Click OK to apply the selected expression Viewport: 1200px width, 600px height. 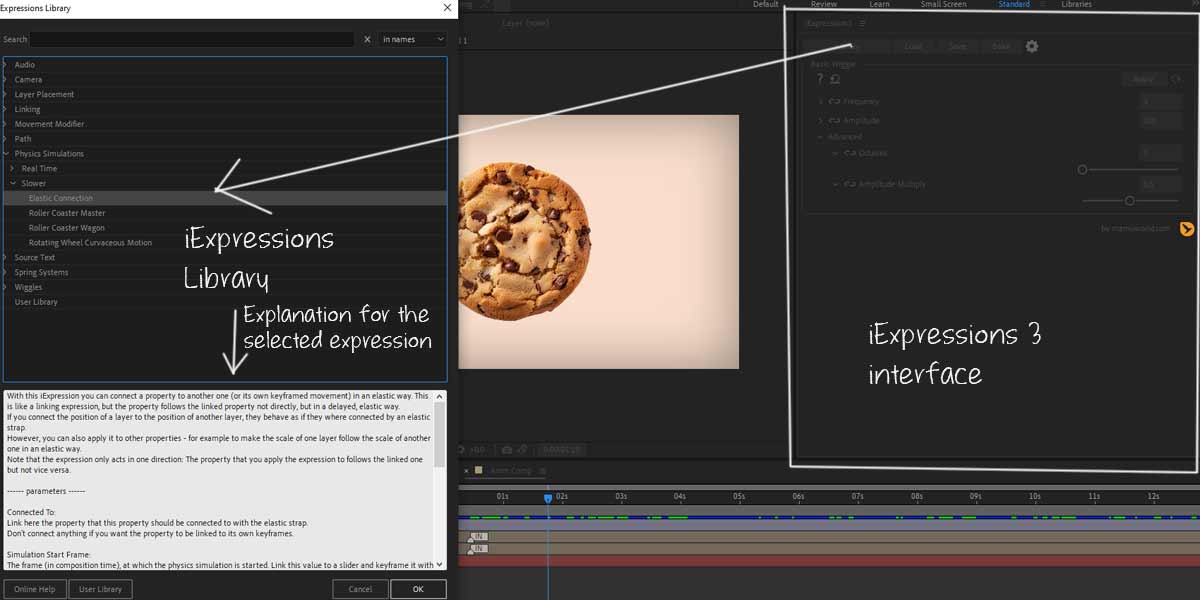pos(418,588)
